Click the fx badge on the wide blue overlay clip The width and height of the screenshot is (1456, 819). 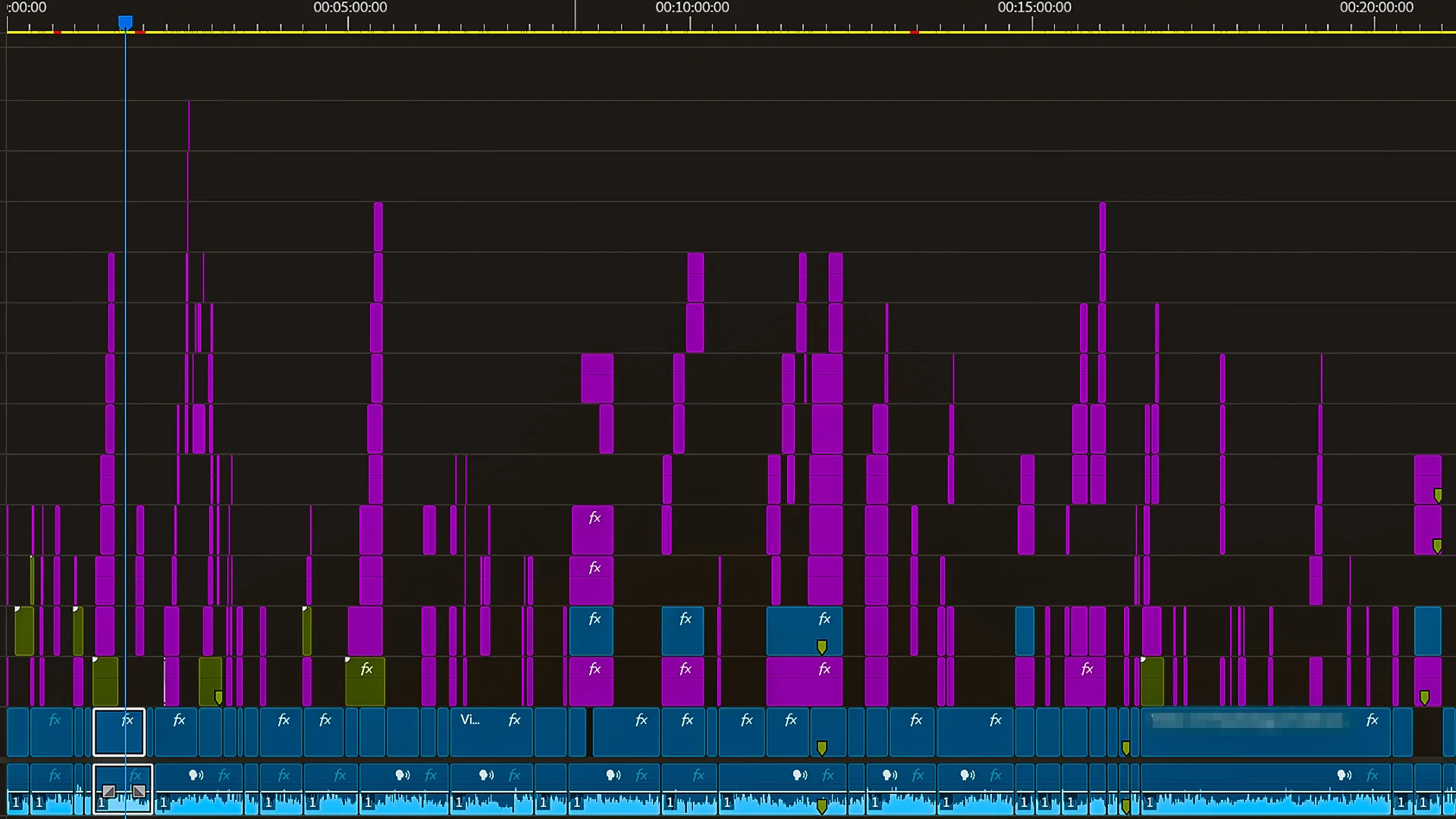[x=824, y=619]
